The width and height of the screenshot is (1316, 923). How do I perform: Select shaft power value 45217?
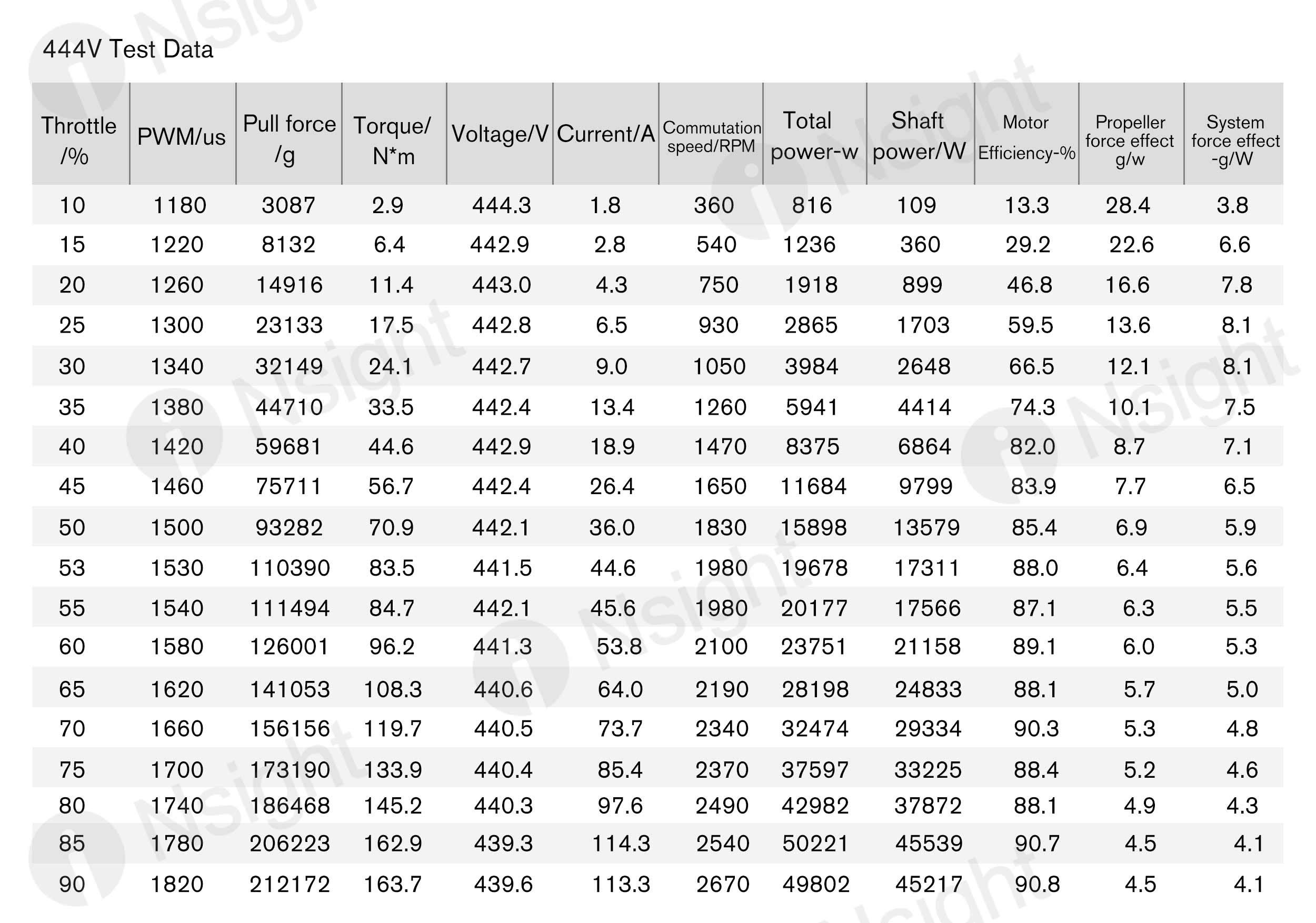[929, 884]
